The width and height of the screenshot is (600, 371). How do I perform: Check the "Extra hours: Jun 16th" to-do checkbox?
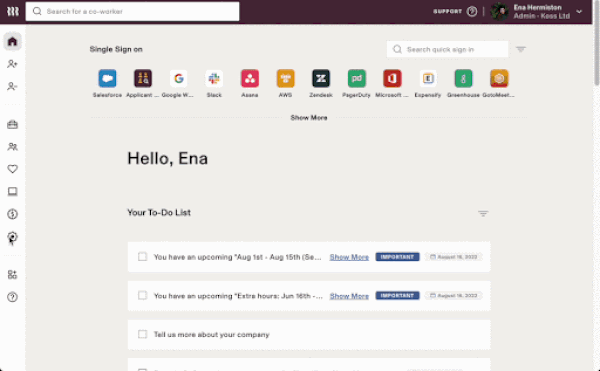click(142, 295)
